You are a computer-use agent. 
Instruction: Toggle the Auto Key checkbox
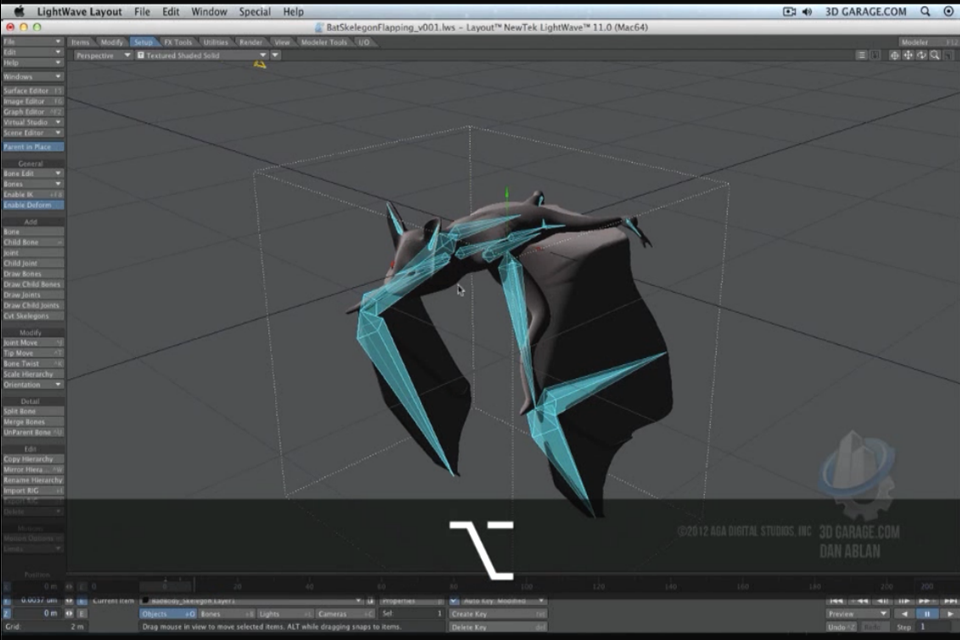click(454, 601)
